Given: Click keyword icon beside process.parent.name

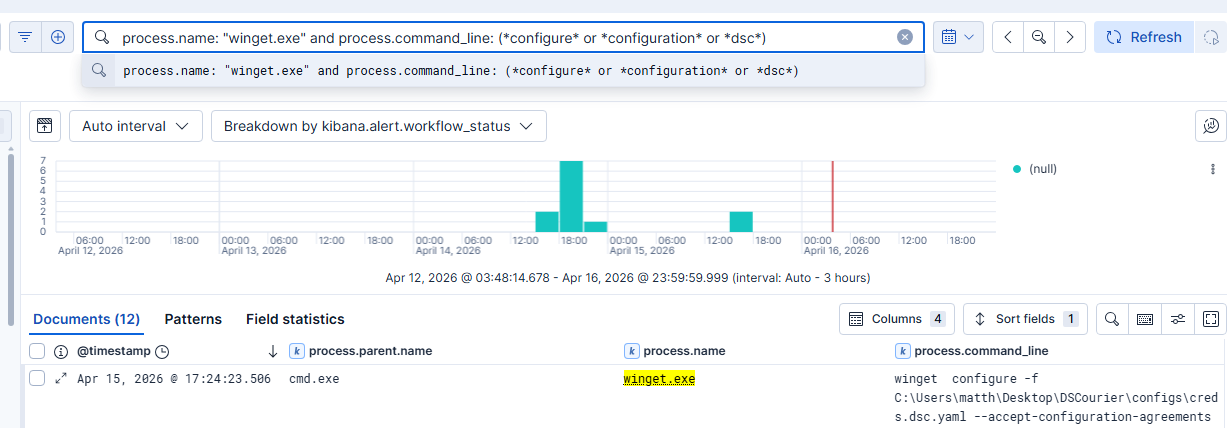Looking at the screenshot, I should pos(296,351).
